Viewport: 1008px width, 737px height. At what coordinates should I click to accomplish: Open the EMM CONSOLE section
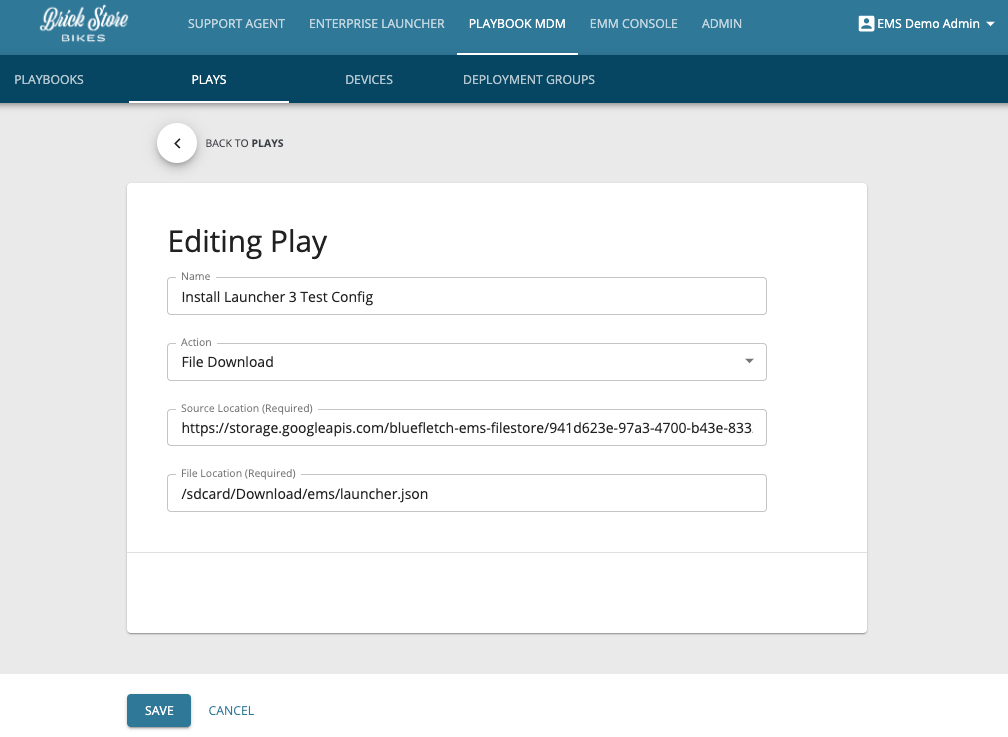point(633,23)
